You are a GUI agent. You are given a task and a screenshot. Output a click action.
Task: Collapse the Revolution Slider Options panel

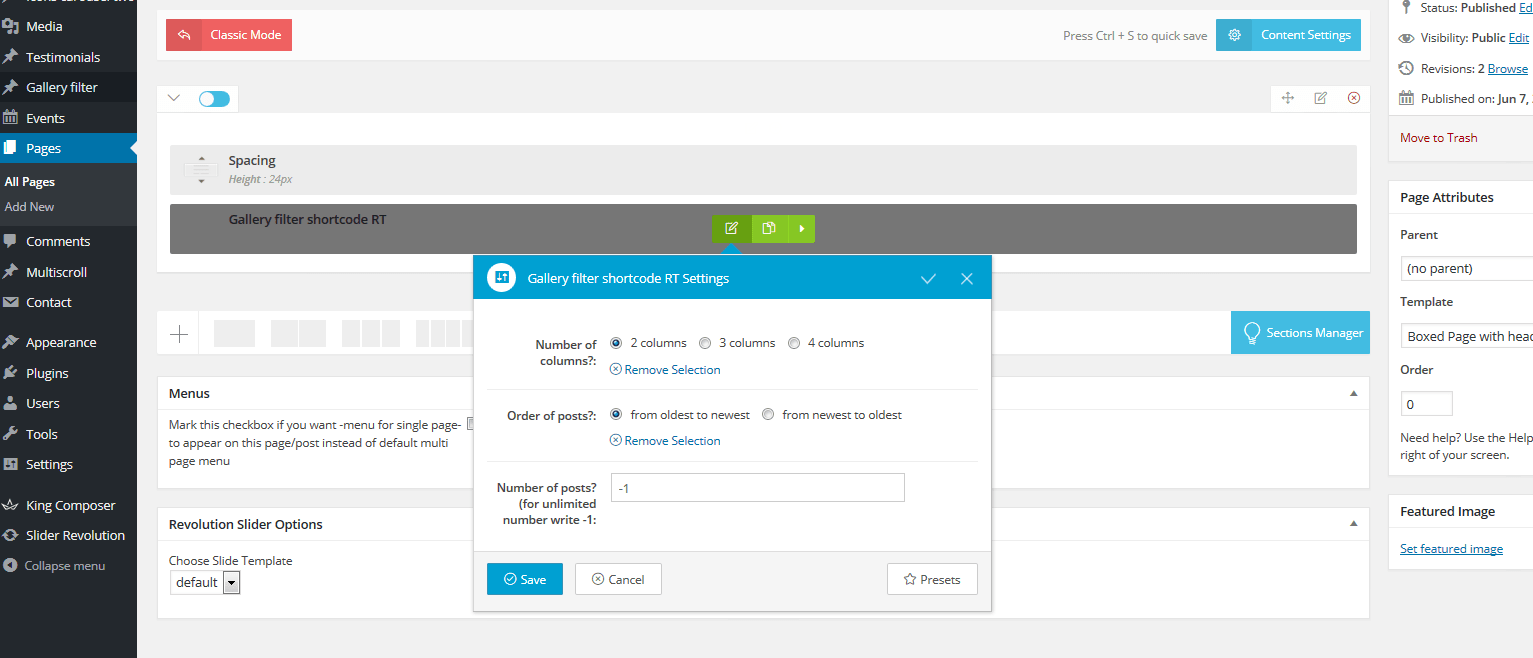tap(1354, 524)
